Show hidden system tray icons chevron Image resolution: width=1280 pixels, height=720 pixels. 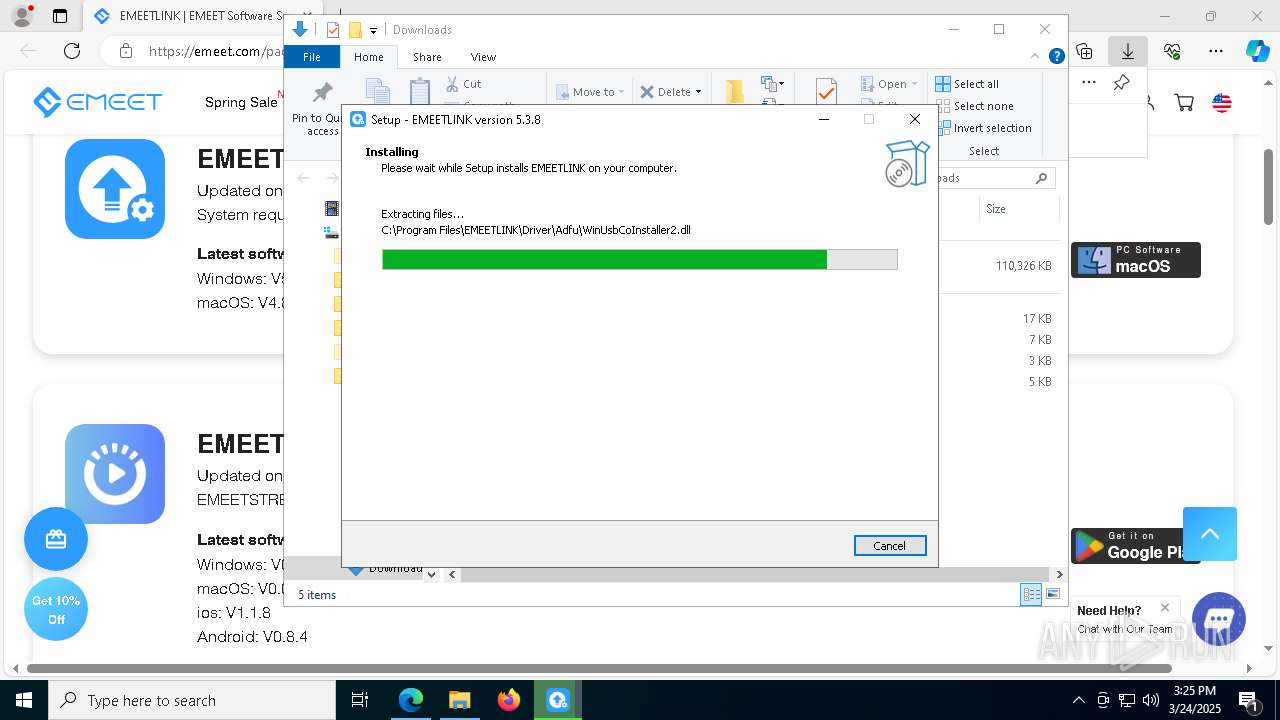[1078, 700]
